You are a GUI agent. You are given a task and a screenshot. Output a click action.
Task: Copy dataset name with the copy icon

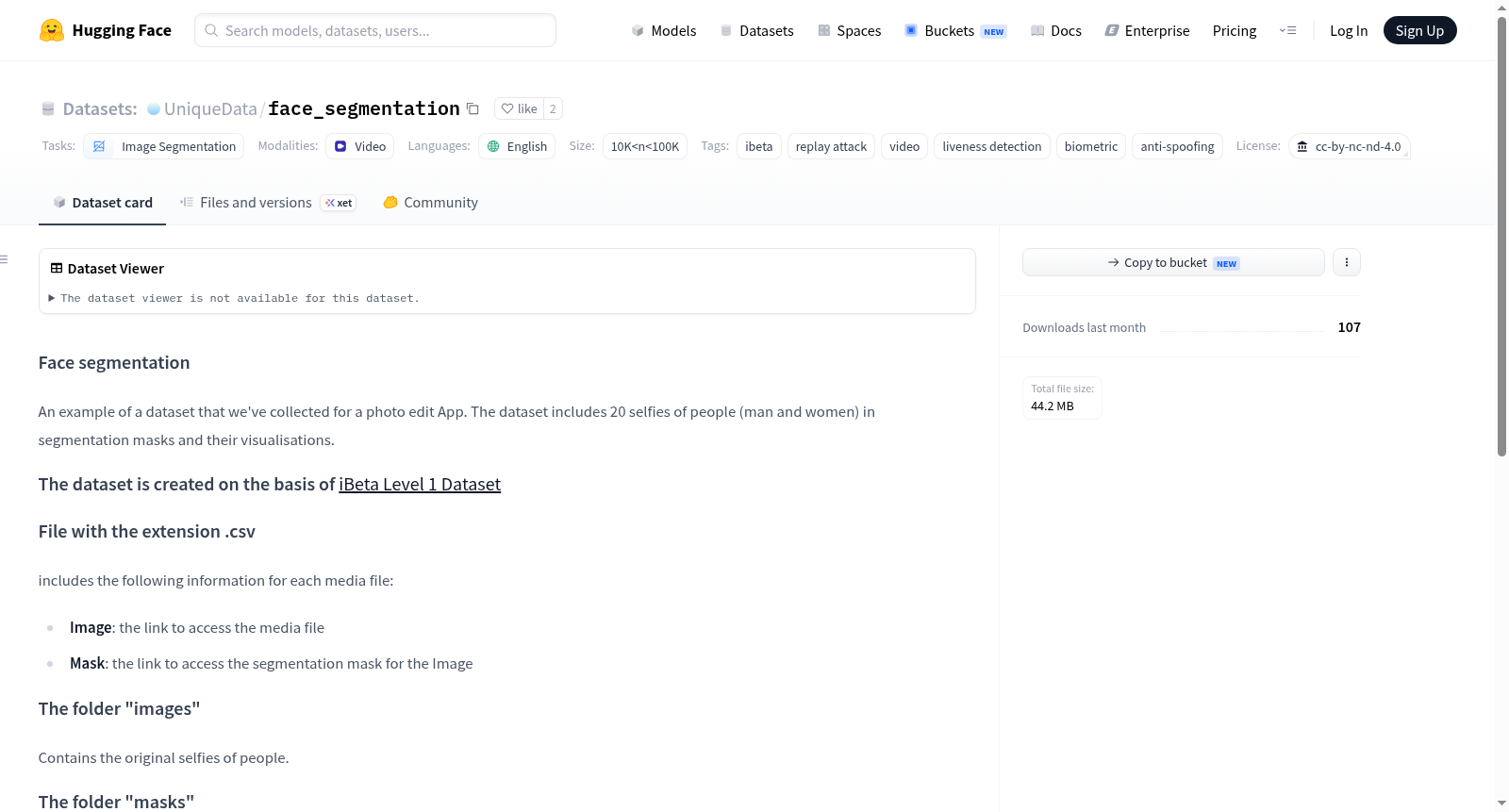473,108
